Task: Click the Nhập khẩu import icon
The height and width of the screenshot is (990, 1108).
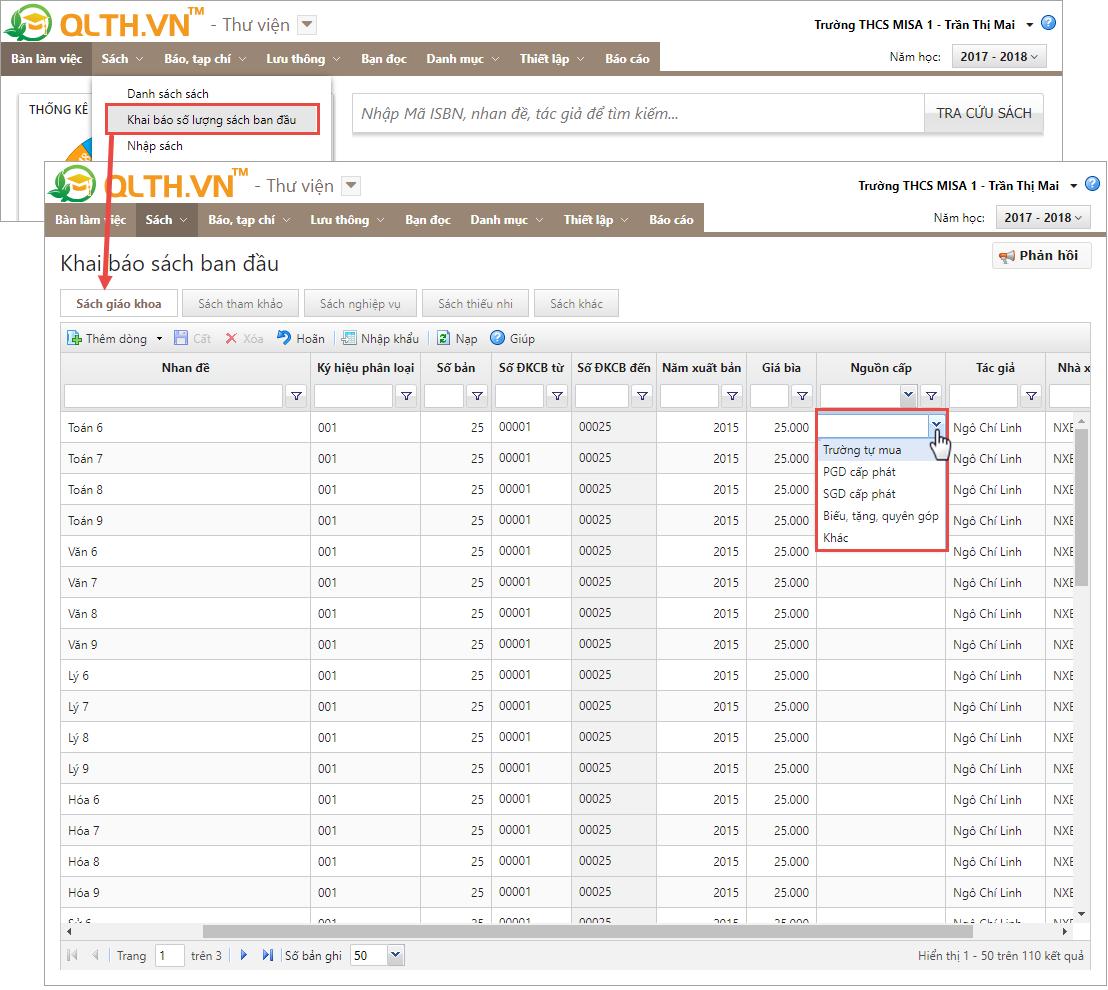Action: pyautogui.click(x=349, y=339)
